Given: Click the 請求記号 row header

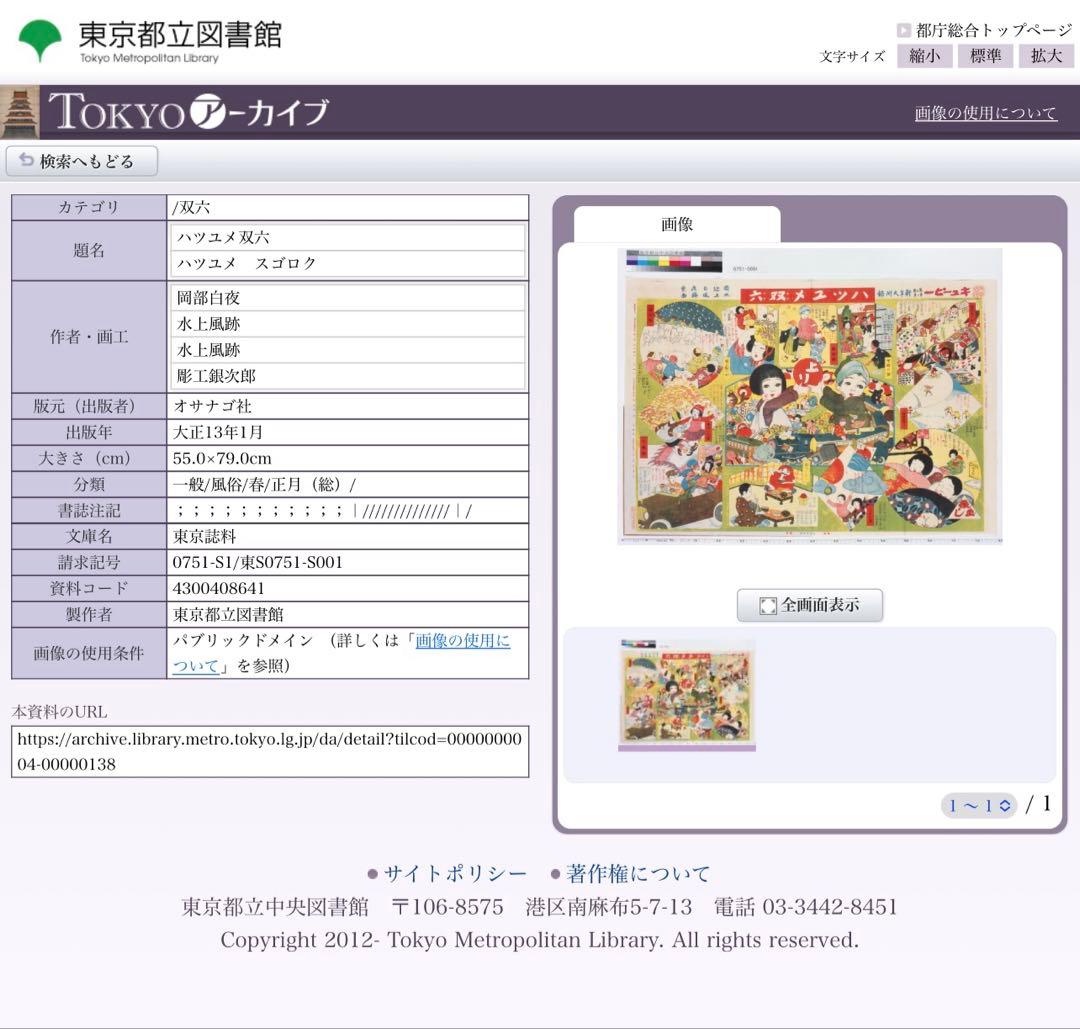Looking at the screenshot, I should pos(89,563).
